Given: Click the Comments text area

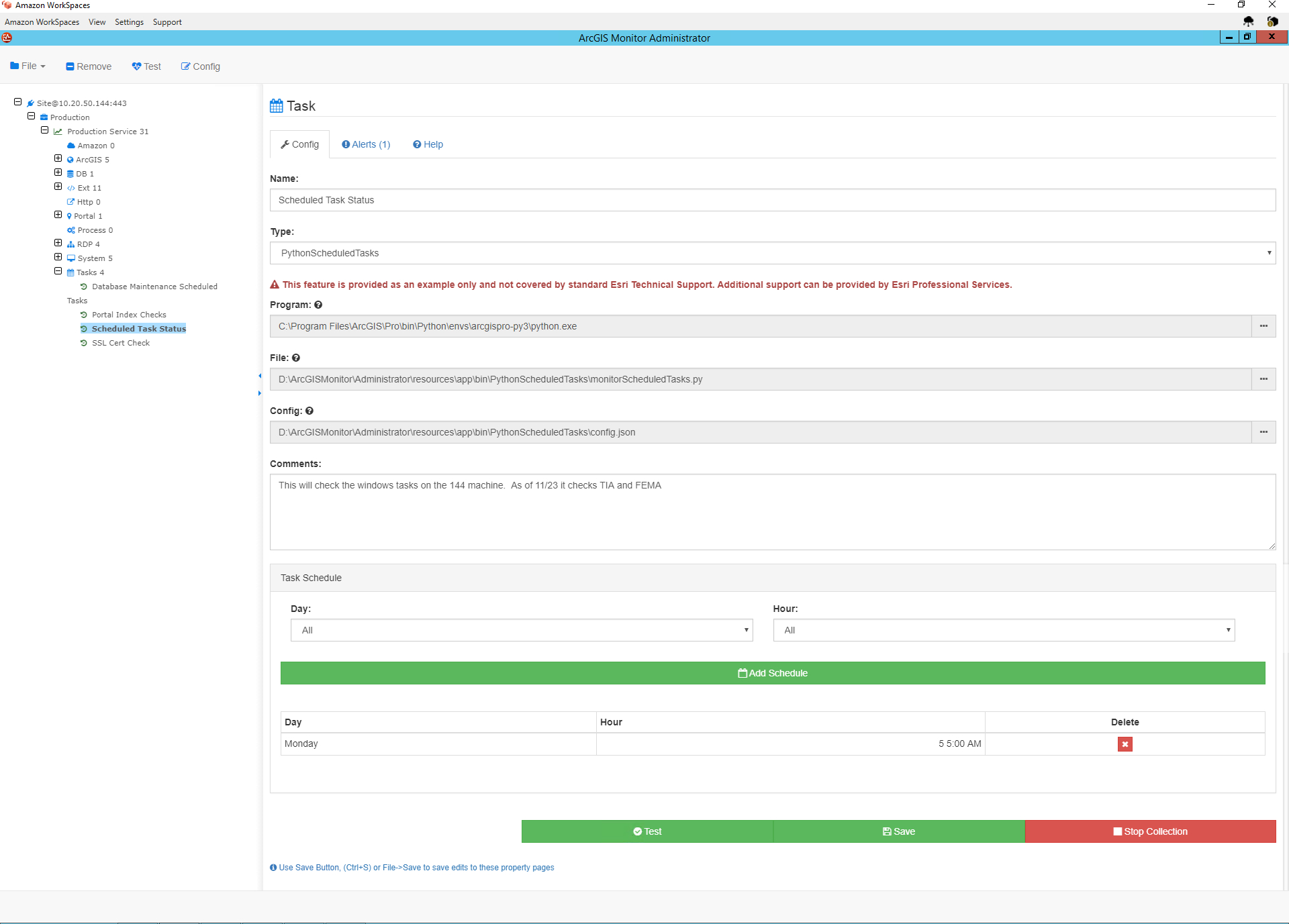Looking at the screenshot, I should pos(773,512).
